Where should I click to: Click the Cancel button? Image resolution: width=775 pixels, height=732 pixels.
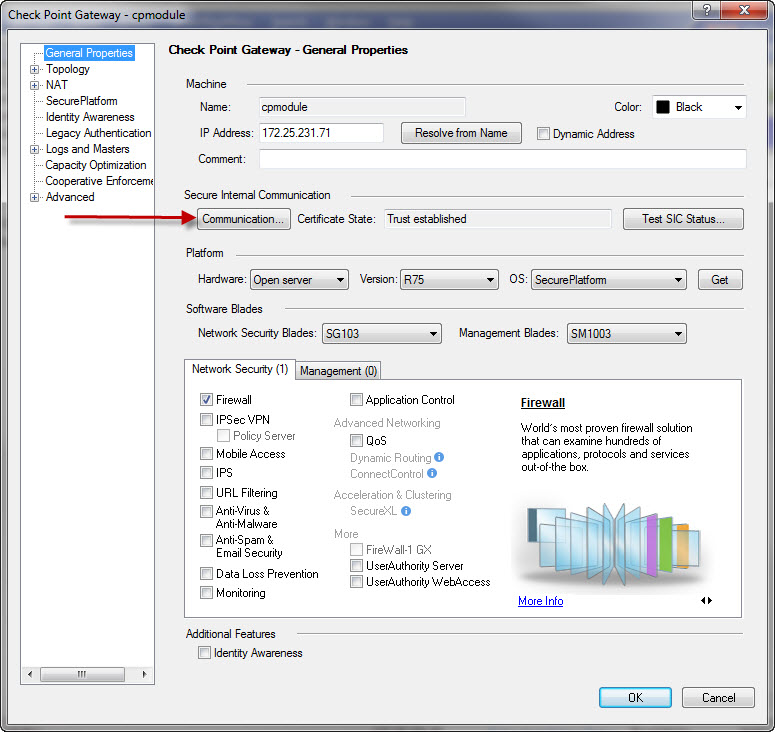(x=718, y=697)
